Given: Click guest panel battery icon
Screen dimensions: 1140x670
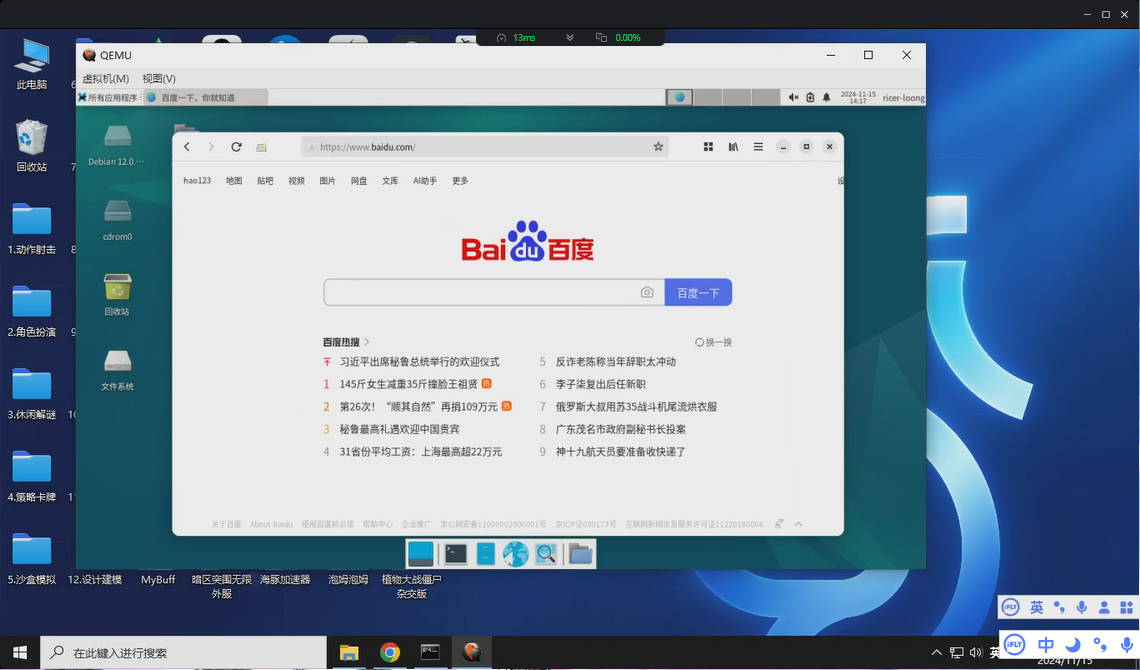Looking at the screenshot, I should tap(810, 97).
